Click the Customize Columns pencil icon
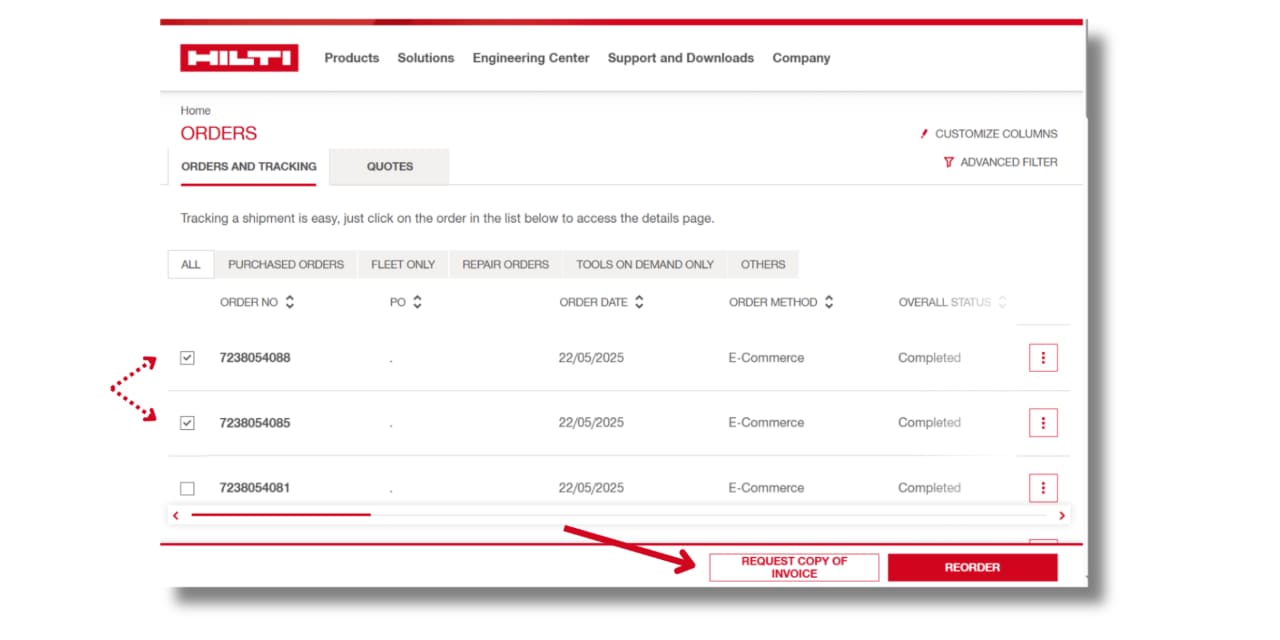This screenshot has width=1280, height=640. click(924, 134)
